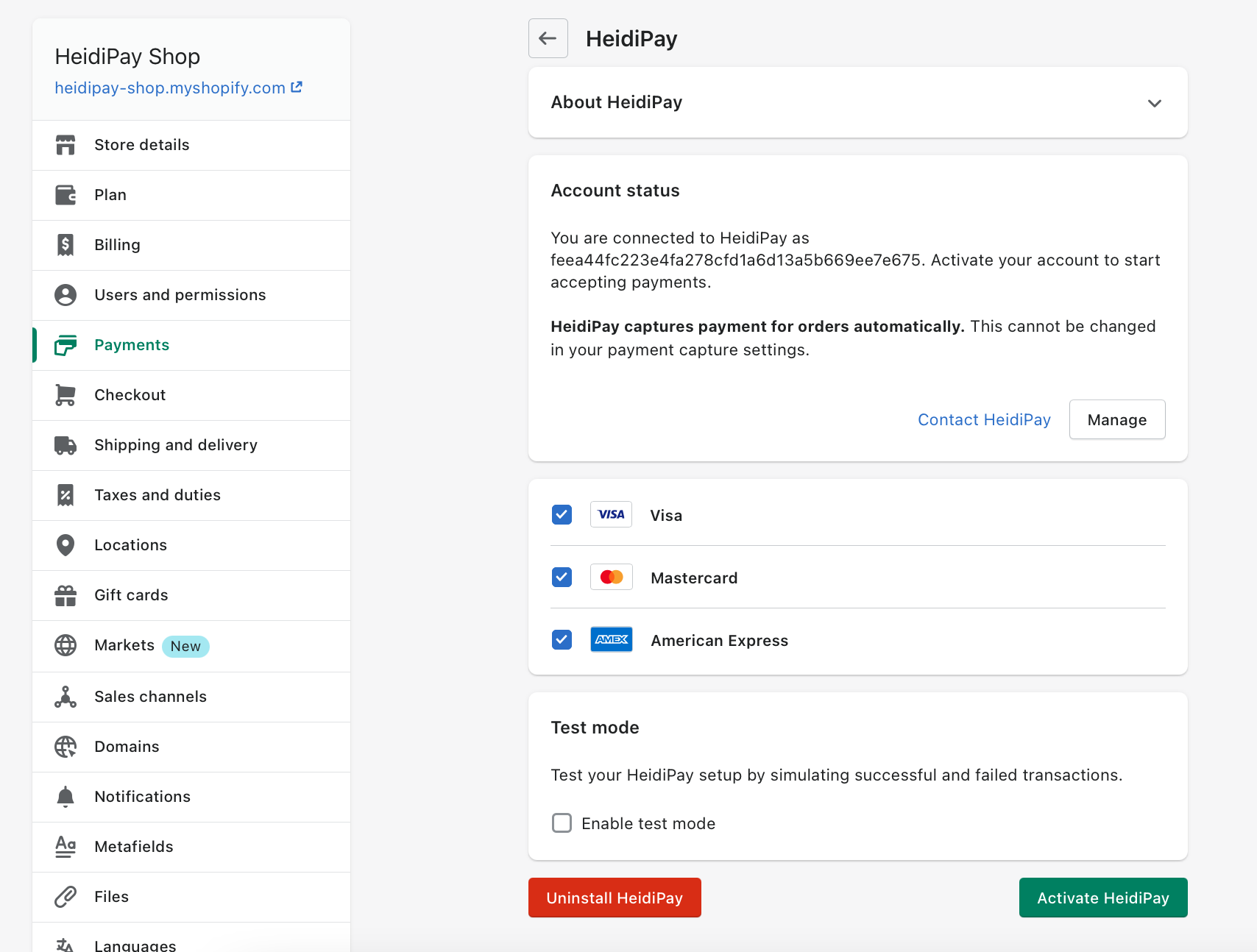The width and height of the screenshot is (1257, 952).
Task: Collapse the About HeidiPay section
Action: click(x=1155, y=103)
